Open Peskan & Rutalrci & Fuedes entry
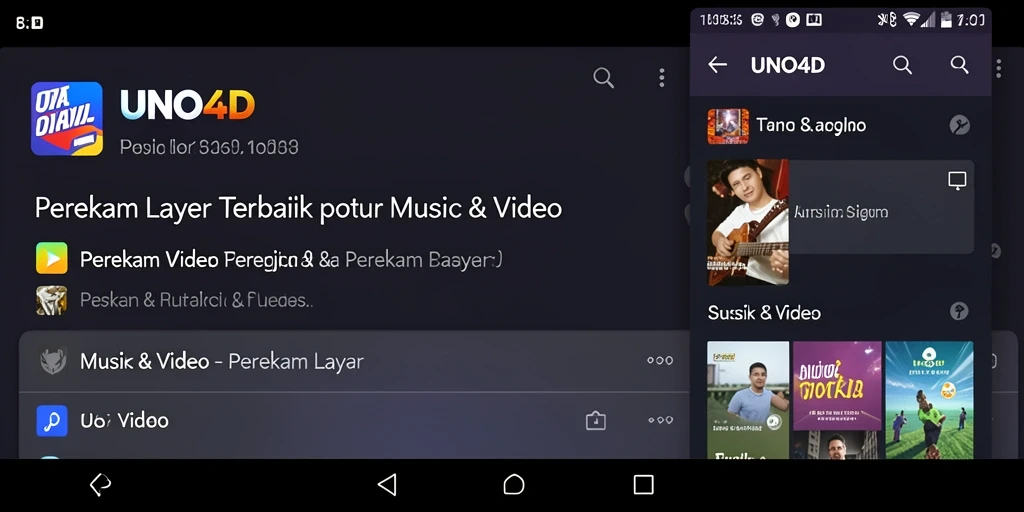This screenshot has height=512, width=1024. pos(197,300)
